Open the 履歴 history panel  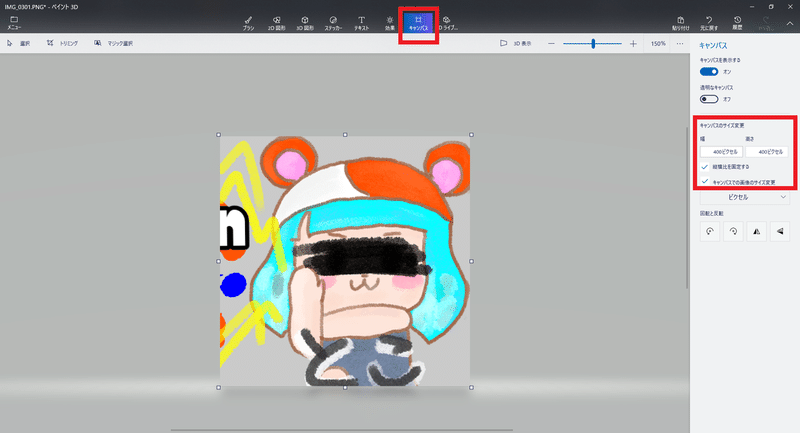tap(737, 23)
